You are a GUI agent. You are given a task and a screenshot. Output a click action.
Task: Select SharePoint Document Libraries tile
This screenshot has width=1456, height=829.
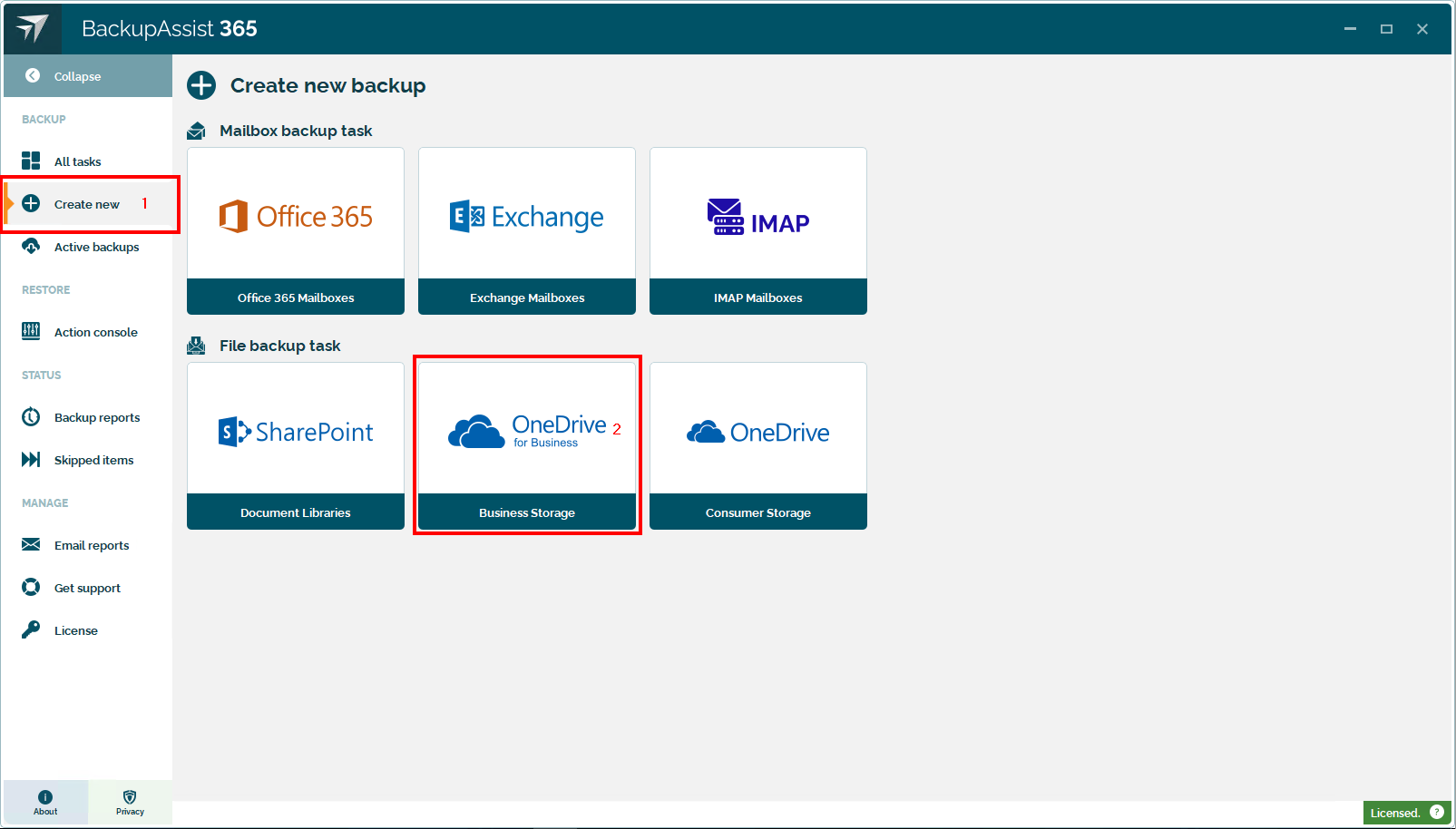(296, 445)
